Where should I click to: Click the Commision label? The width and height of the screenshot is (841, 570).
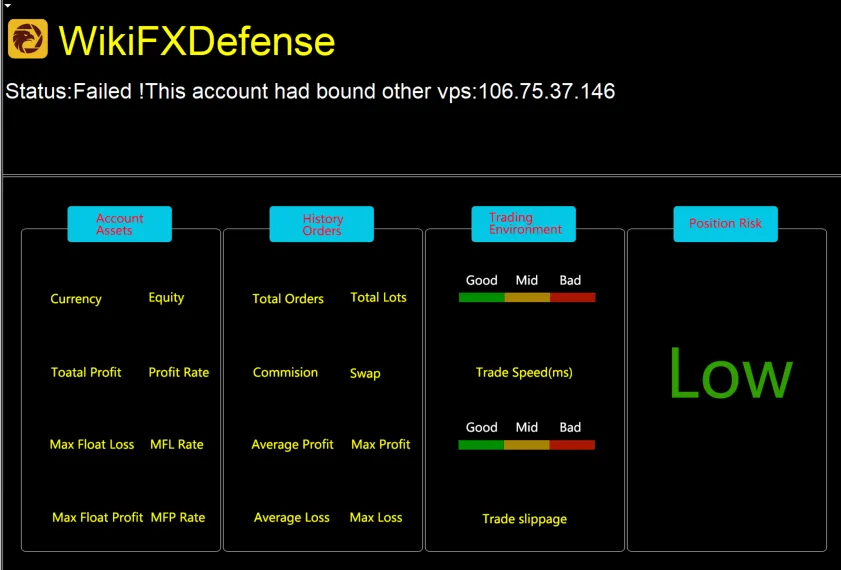(285, 372)
